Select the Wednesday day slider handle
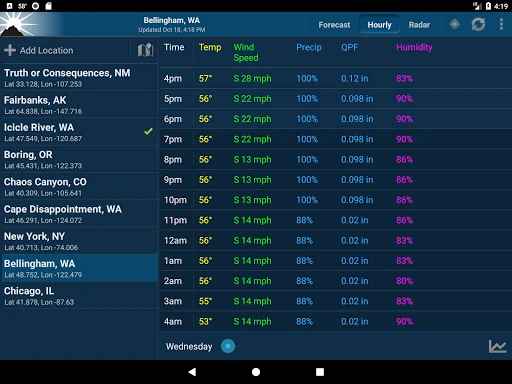 [x=228, y=346]
